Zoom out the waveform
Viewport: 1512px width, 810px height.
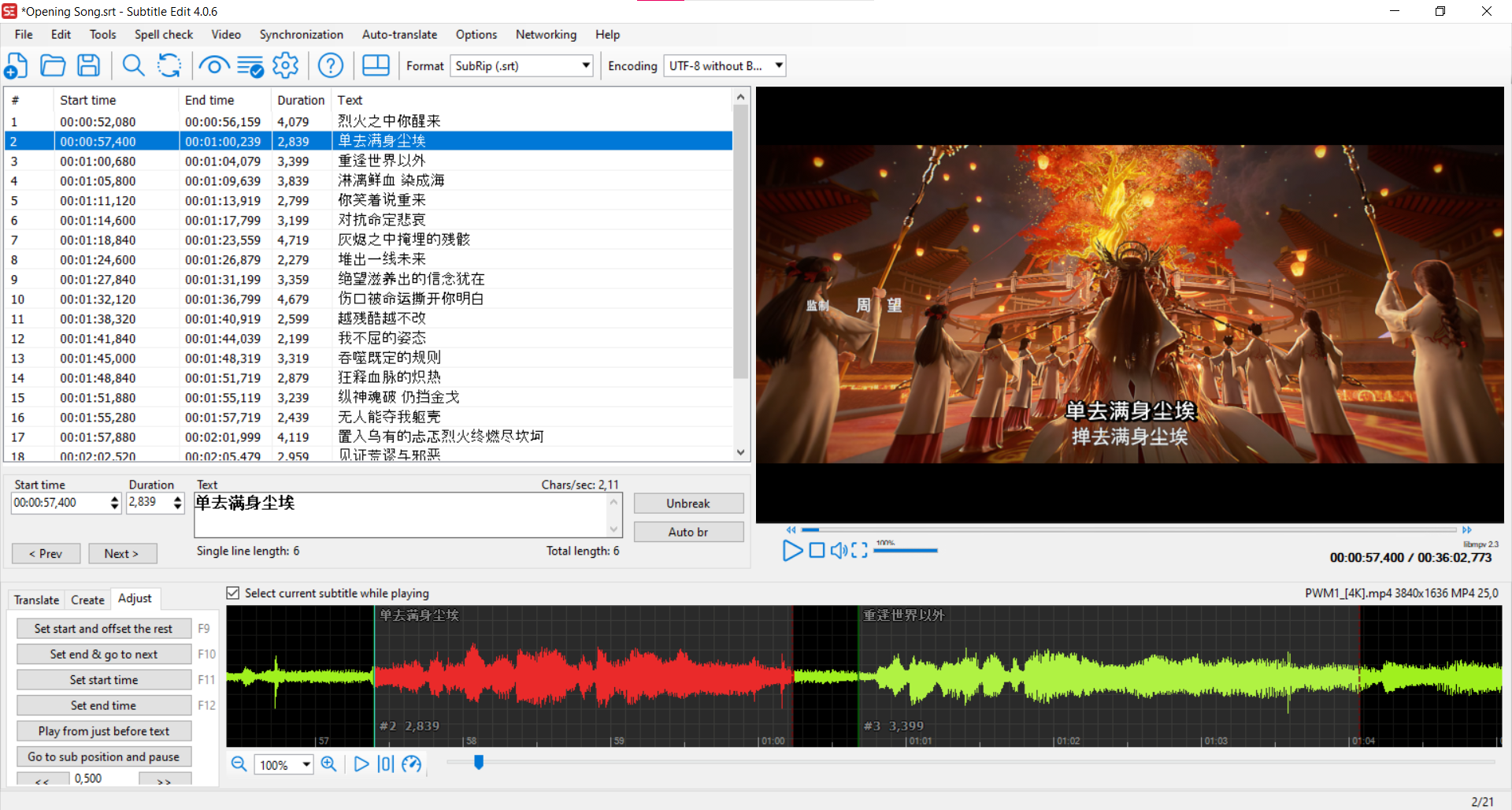click(x=239, y=764)
